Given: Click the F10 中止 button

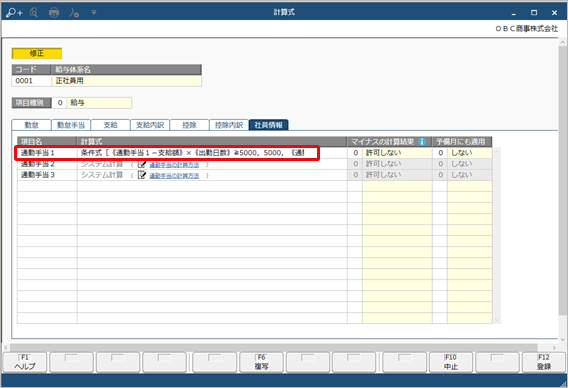Looking at the screenshot, I should pyautogui.click(x=451, y=362).
